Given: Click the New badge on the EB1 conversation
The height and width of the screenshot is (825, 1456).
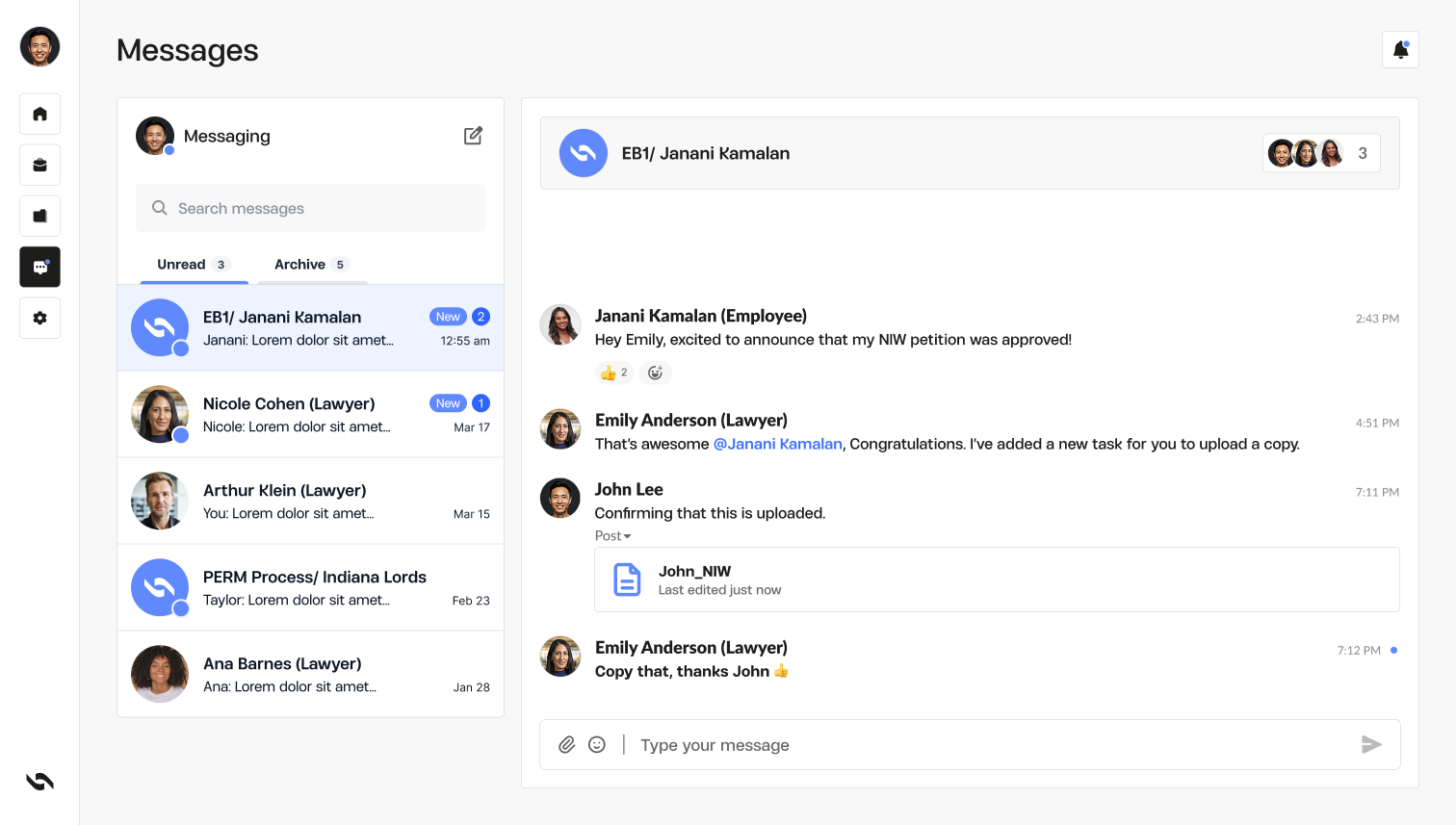Looking at the screenshot, I should [448, 317].
